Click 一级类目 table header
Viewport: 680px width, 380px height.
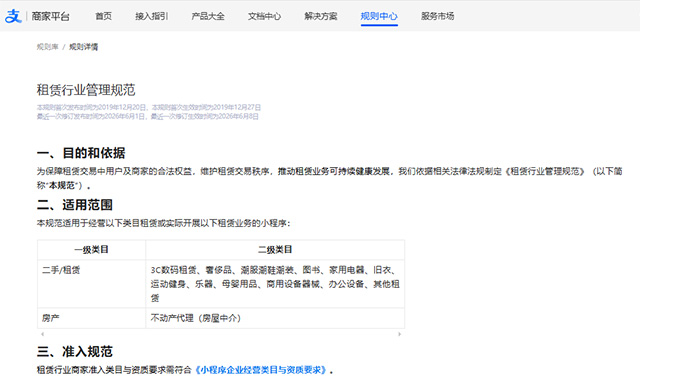click(x=92, y=249)
